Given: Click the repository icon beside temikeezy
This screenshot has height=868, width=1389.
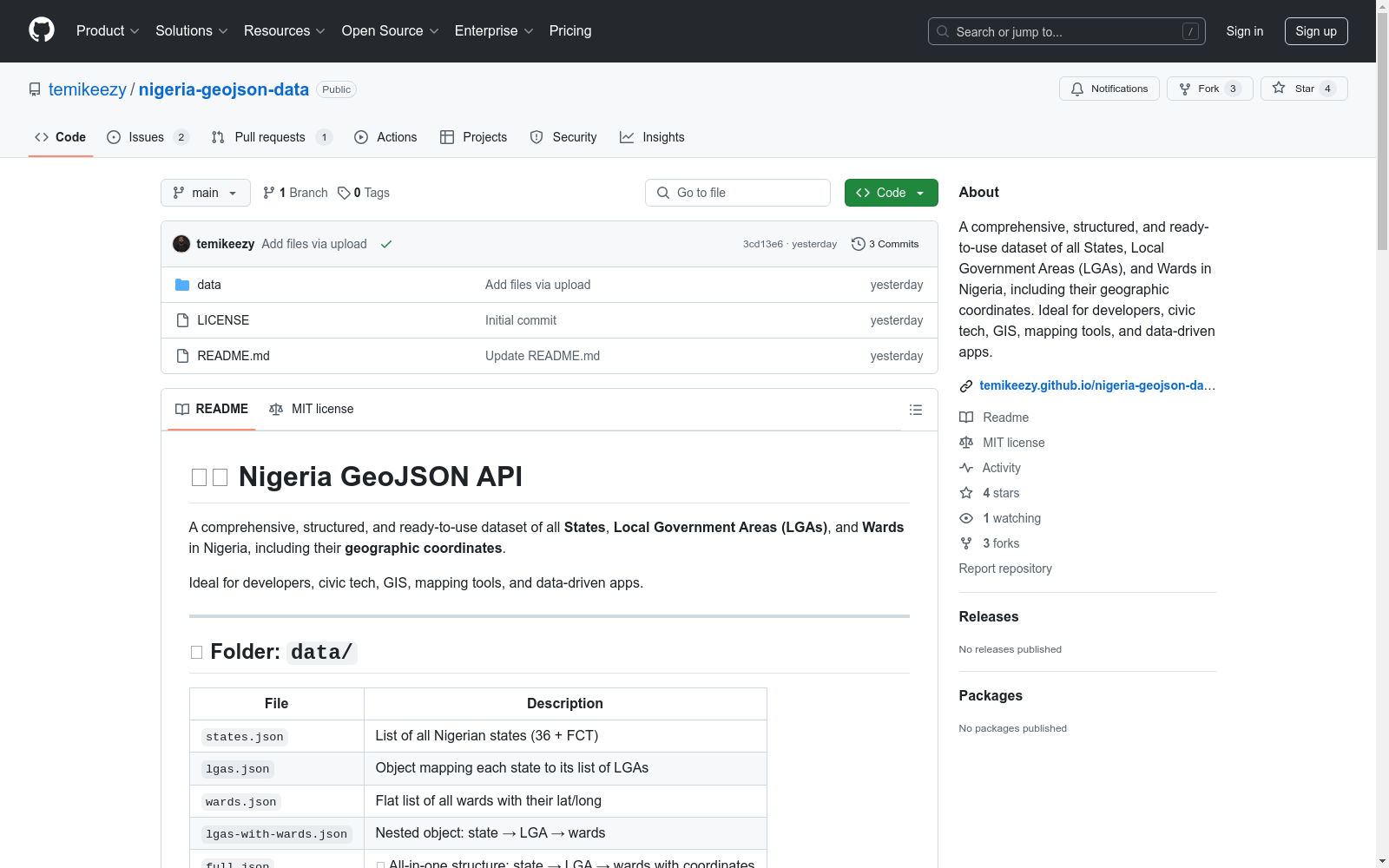Looking at the screenshot, I should (x=35, y=89).
